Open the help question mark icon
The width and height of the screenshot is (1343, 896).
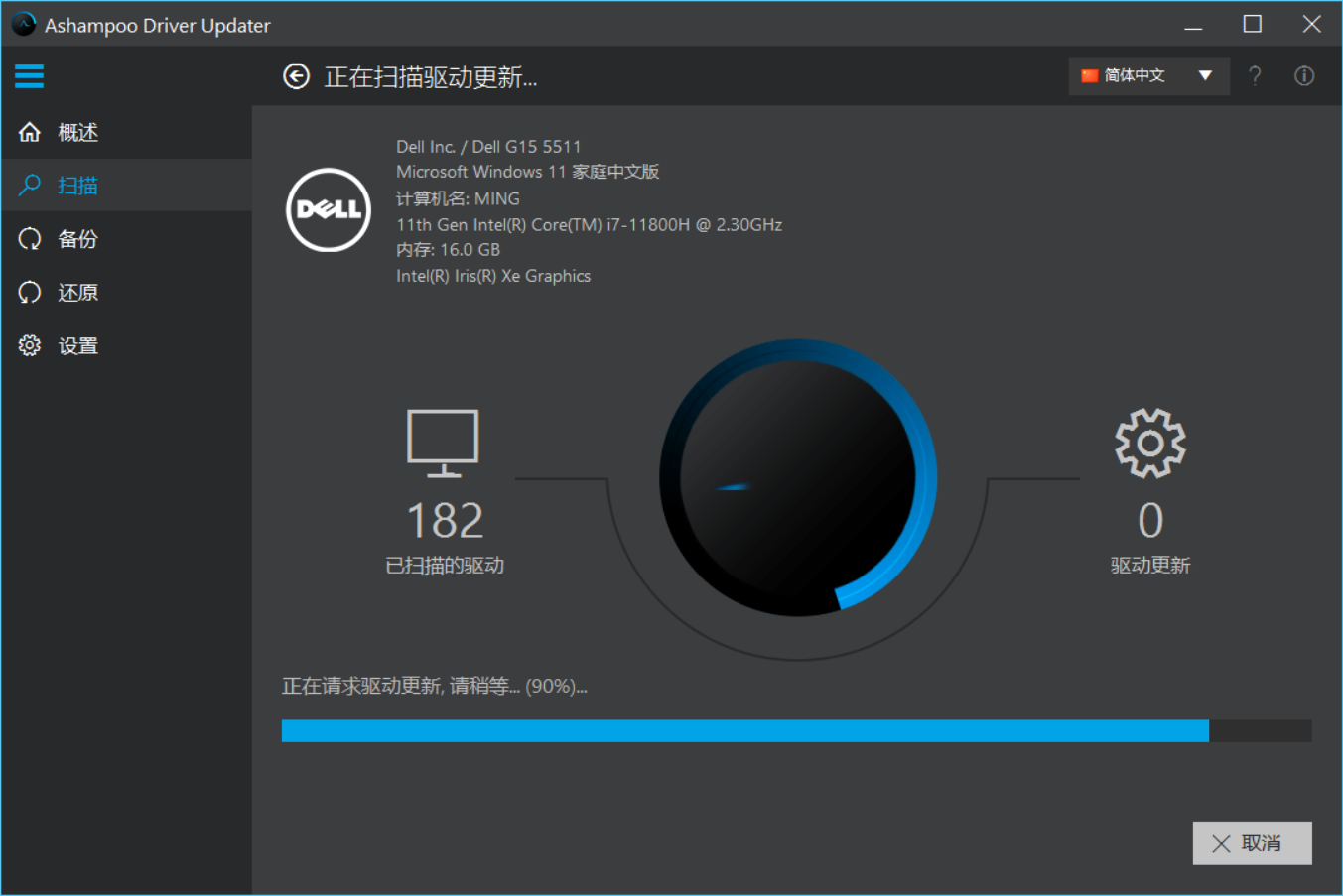click(x=1255, y=75)
